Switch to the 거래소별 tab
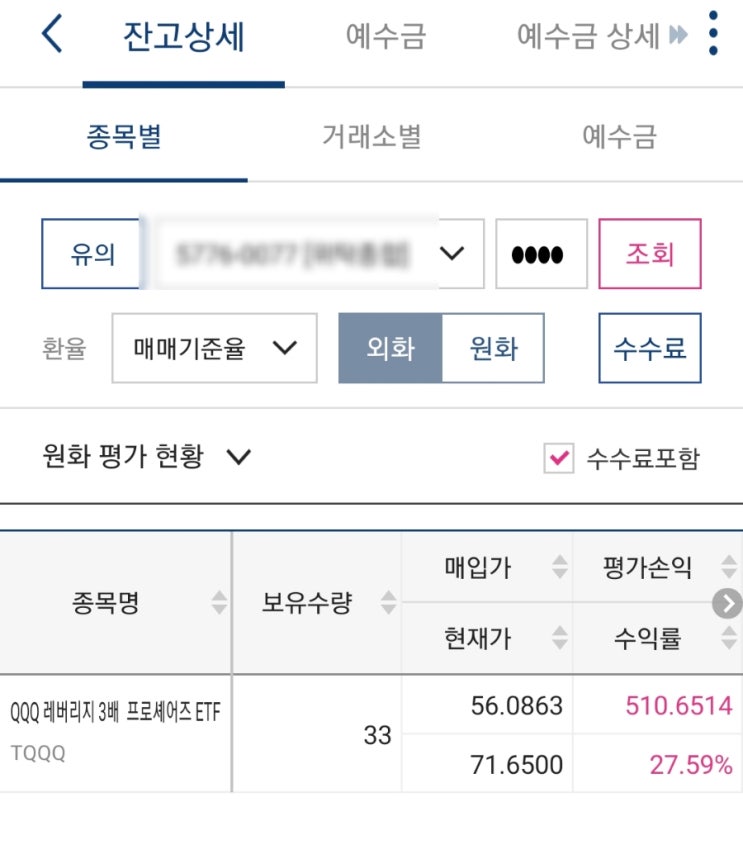This screenshot has width=743, height=859. 371,137
